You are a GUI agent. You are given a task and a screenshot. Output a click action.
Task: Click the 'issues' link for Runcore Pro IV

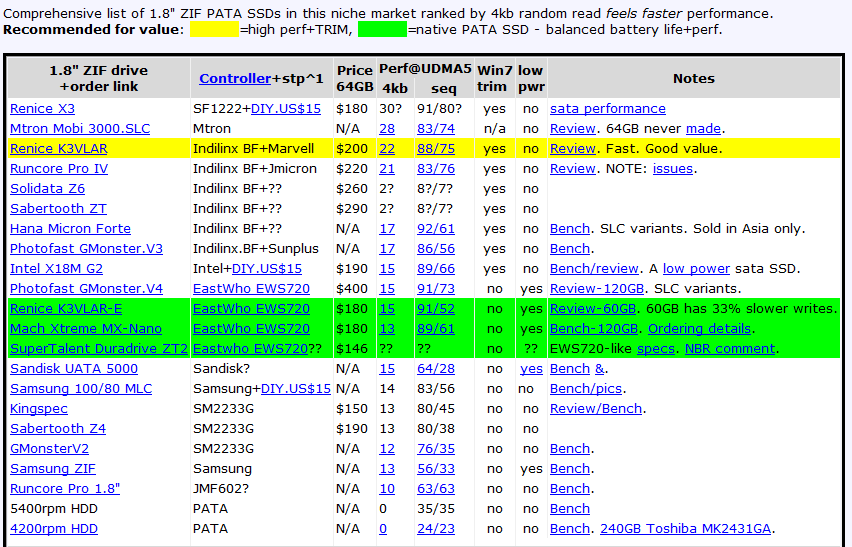673,169
